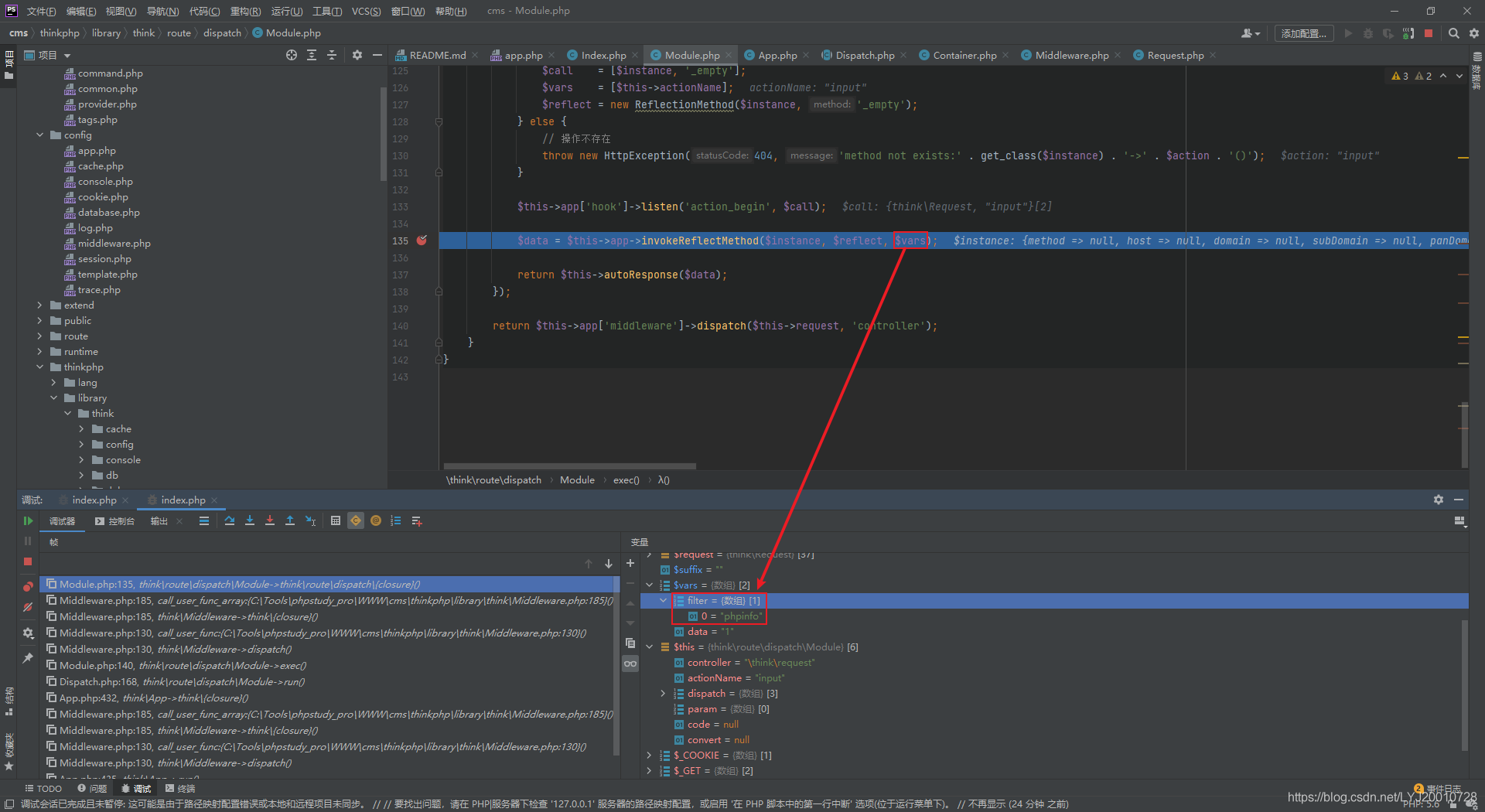
Task: Click the Step Over debugger icon
Action: 230,521
